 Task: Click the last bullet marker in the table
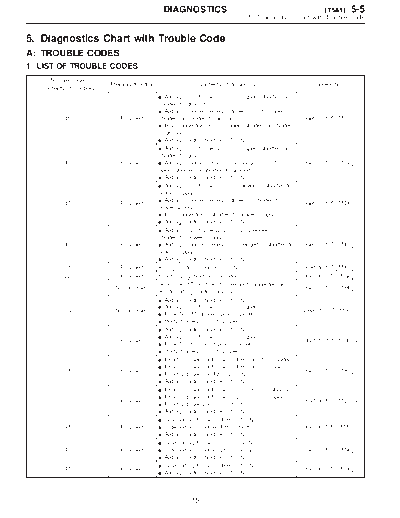(160, 473)
